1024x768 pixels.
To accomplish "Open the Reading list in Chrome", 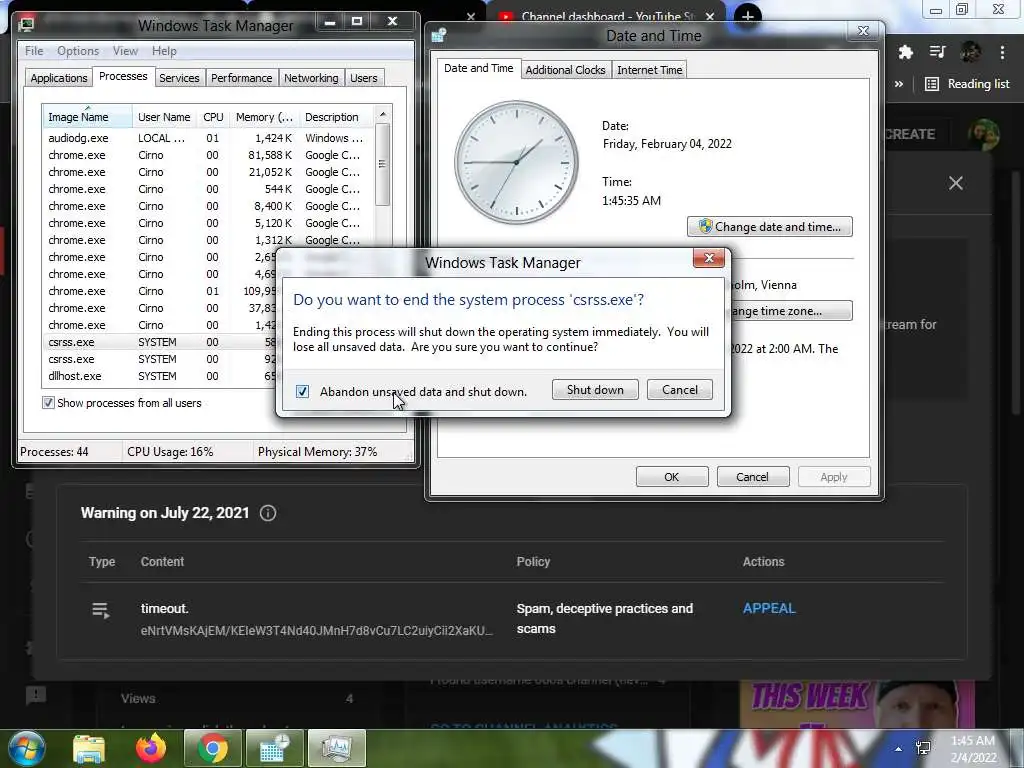I will (x=967, y=84).
